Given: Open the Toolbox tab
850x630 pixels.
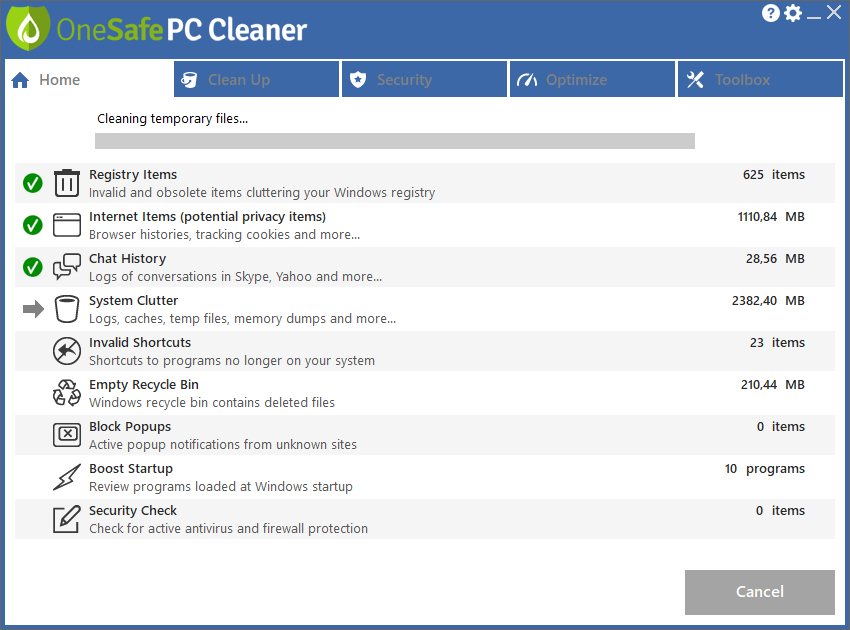Looking at the screenshot, I should point(761,80).
